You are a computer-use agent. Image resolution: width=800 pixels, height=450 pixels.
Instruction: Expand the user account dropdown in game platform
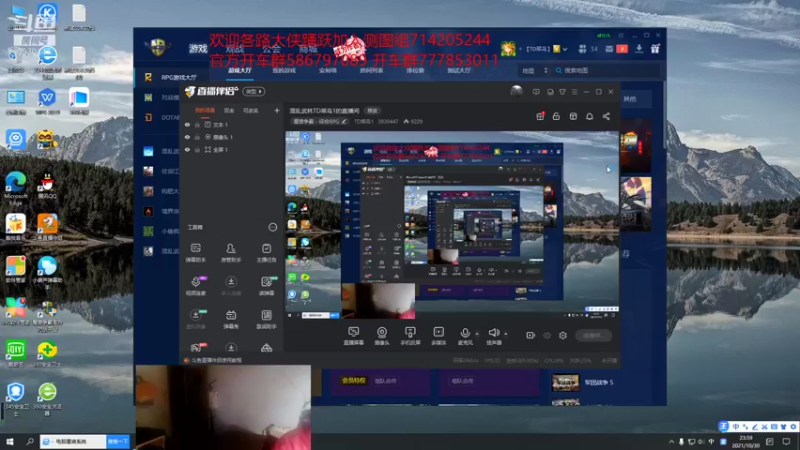(565, 49)
